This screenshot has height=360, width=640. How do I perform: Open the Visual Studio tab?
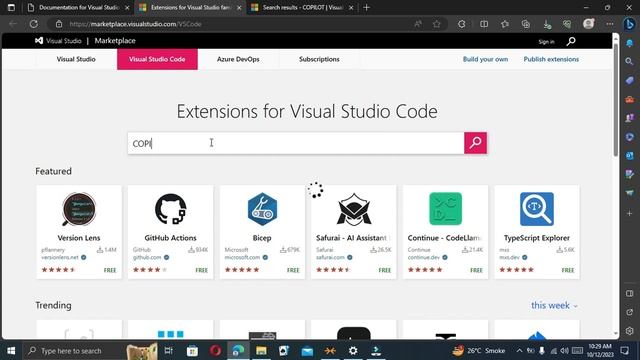[76, 59]
